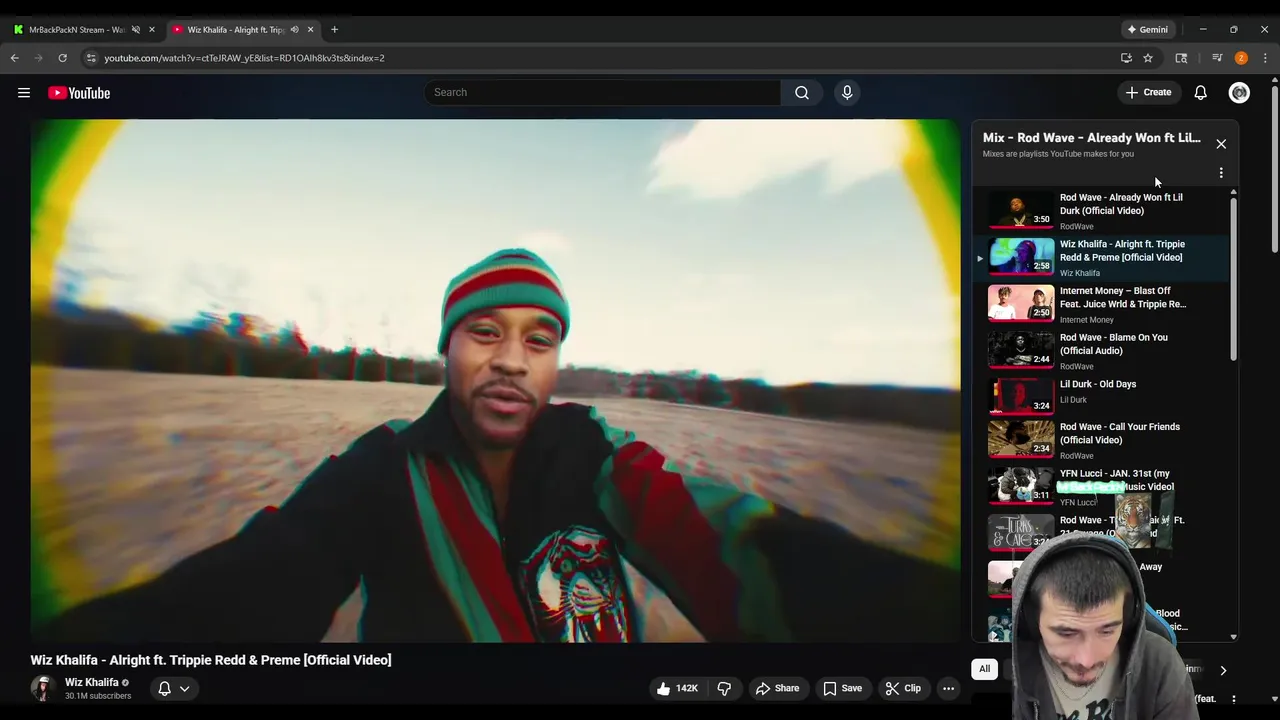Open the YouTube account avatar menu

point(1239,92)
